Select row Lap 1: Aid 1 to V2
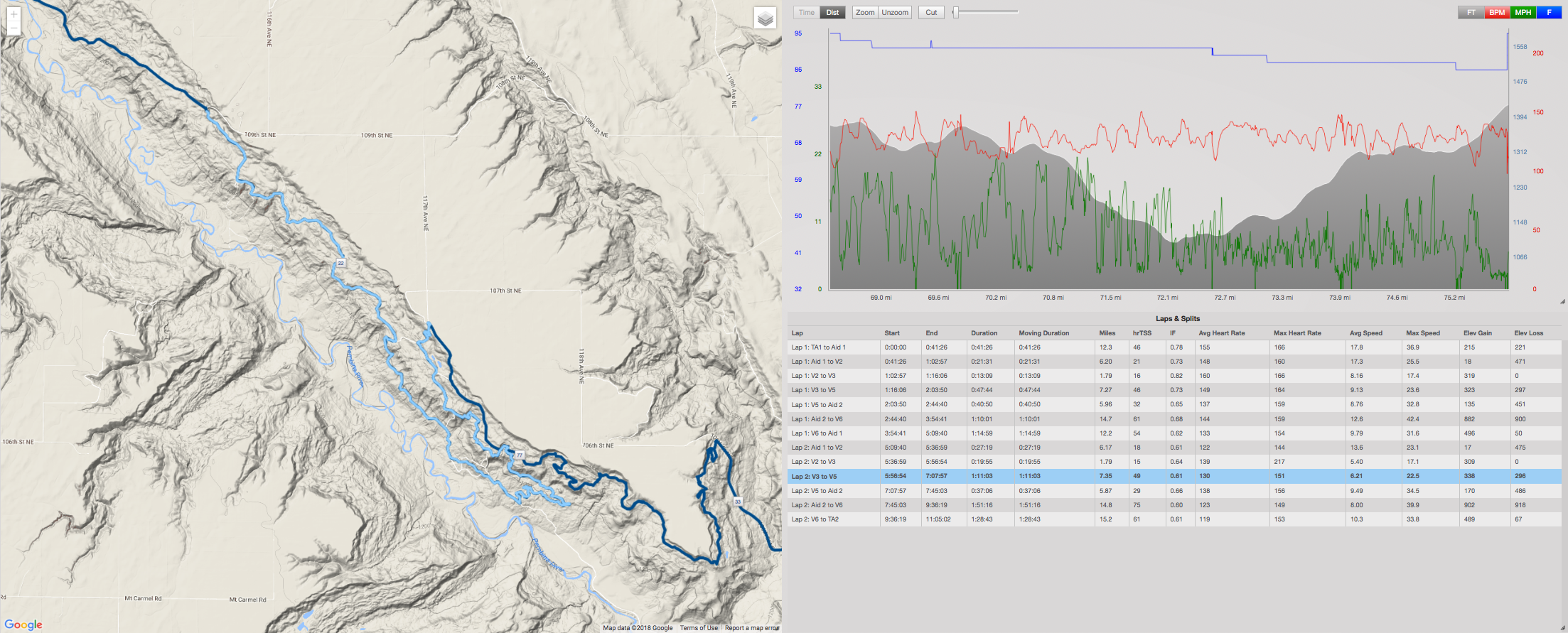1568x633 pixels. point(1174,362)
